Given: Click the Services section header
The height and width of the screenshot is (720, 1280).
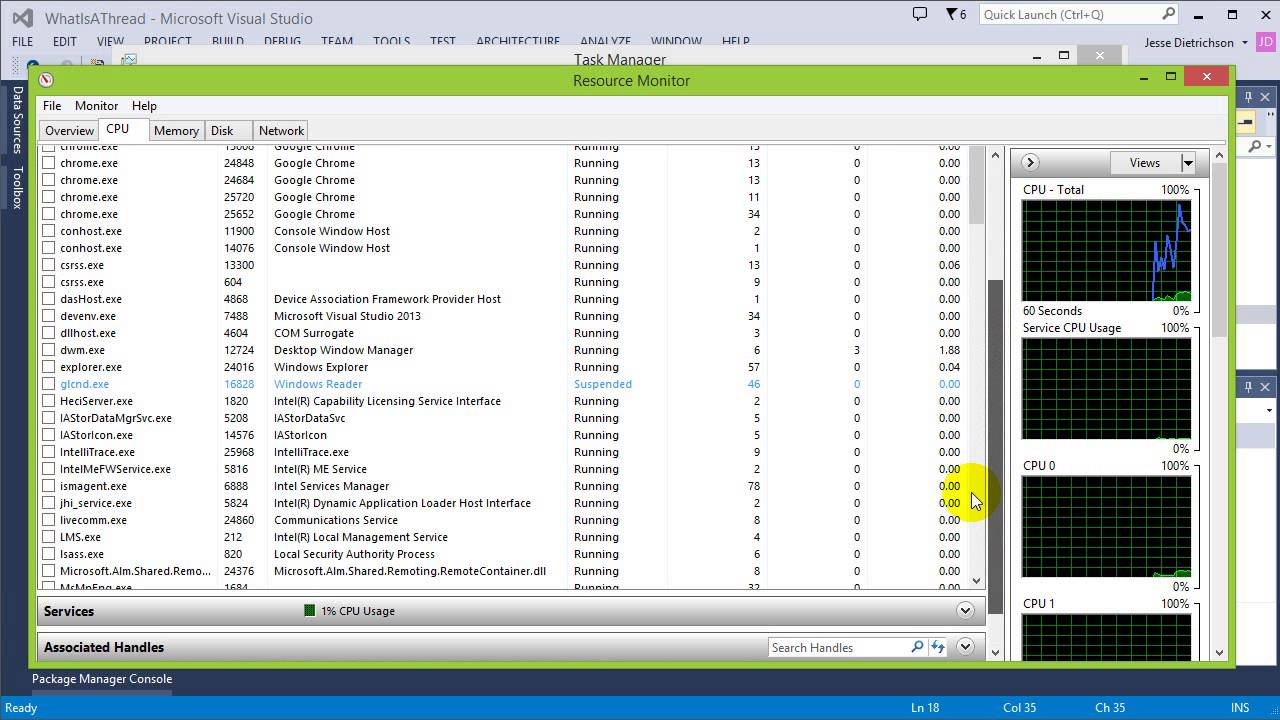Looking at the screenshot, I should (510, 611).
